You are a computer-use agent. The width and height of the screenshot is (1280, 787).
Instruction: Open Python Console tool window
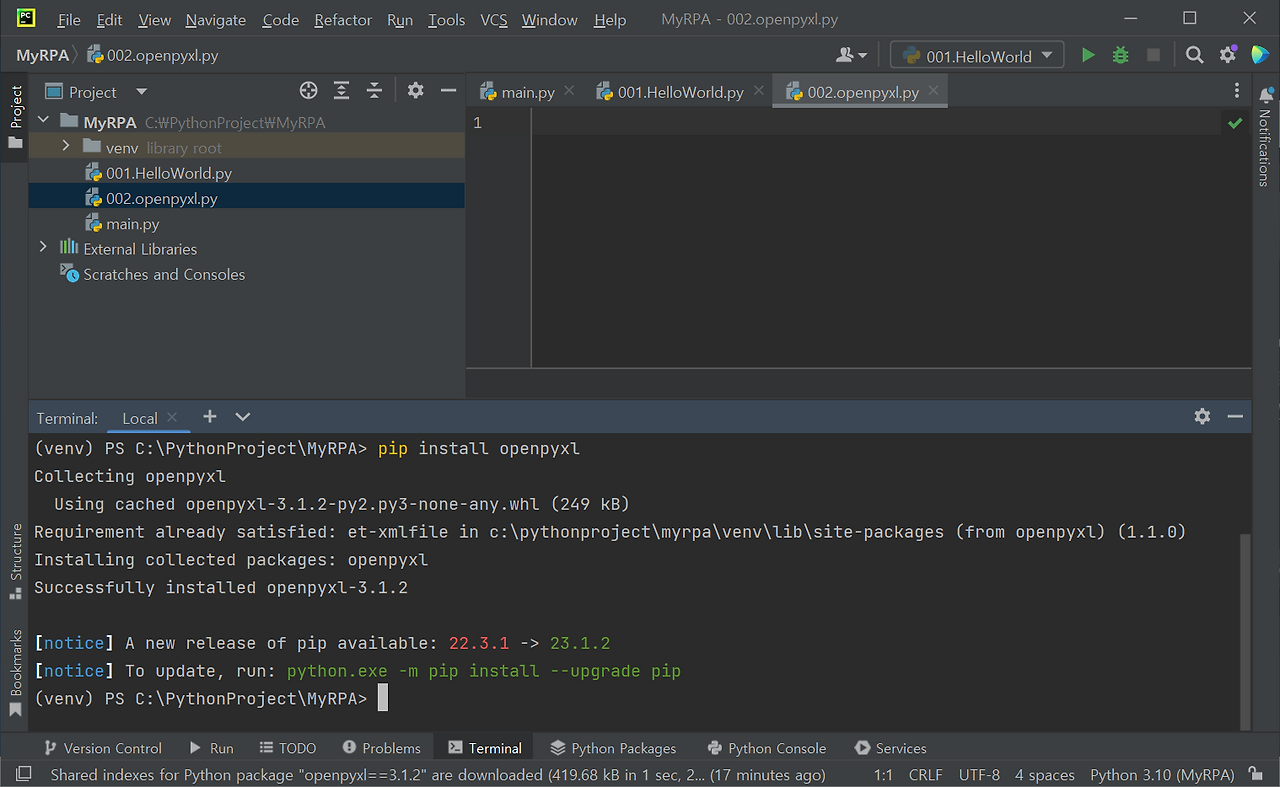[767, 748]
